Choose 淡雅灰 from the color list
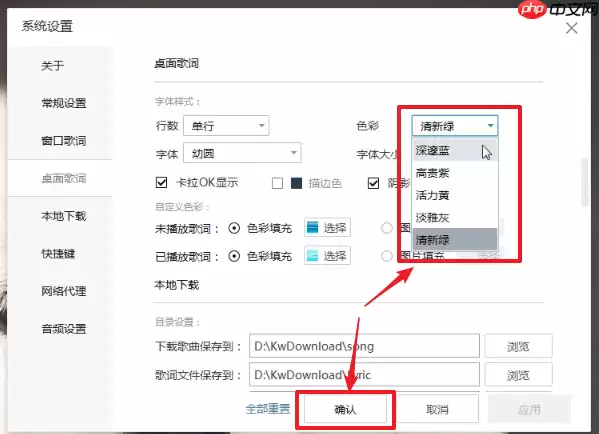Screen dimensions: 599x434 (455, 218)
